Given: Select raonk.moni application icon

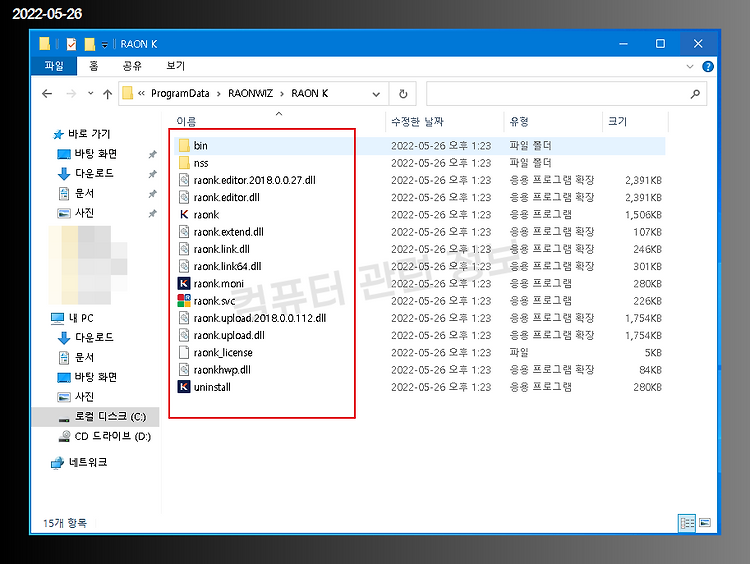Looking at the screenshot, I should coord(184,283).
